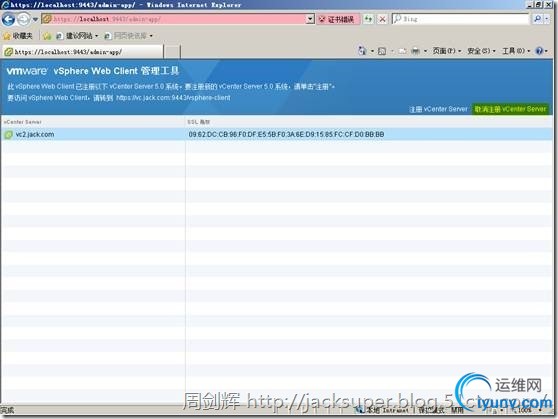Click 注册 vCenter Server register link
Image resolution: width=558 pixels, height=419 pixels.
[x=438, y=109]
